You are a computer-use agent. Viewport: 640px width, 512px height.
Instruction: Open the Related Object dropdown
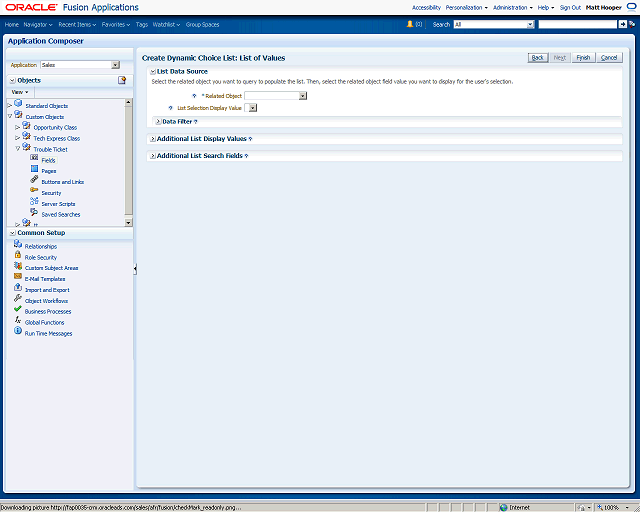pyautogui.click(x=302, y=96)
